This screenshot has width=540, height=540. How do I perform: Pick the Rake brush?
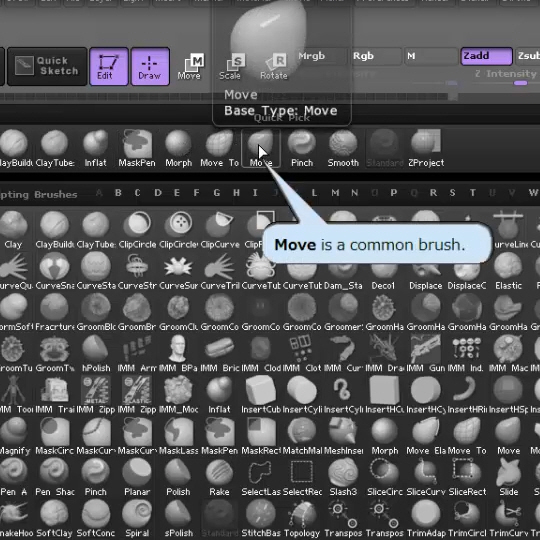click(220, 478)
